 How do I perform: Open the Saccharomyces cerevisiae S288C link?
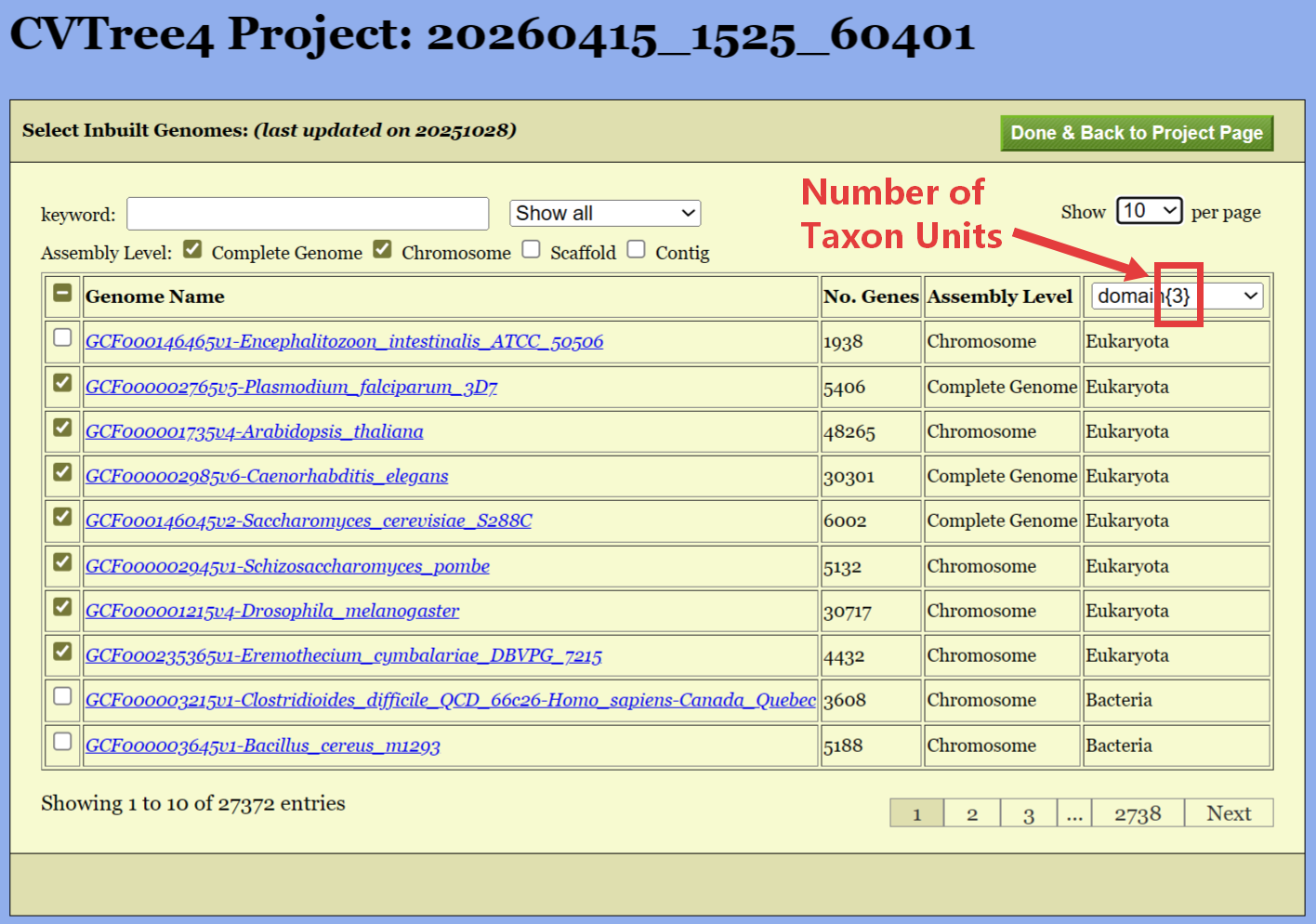(309, 521)
